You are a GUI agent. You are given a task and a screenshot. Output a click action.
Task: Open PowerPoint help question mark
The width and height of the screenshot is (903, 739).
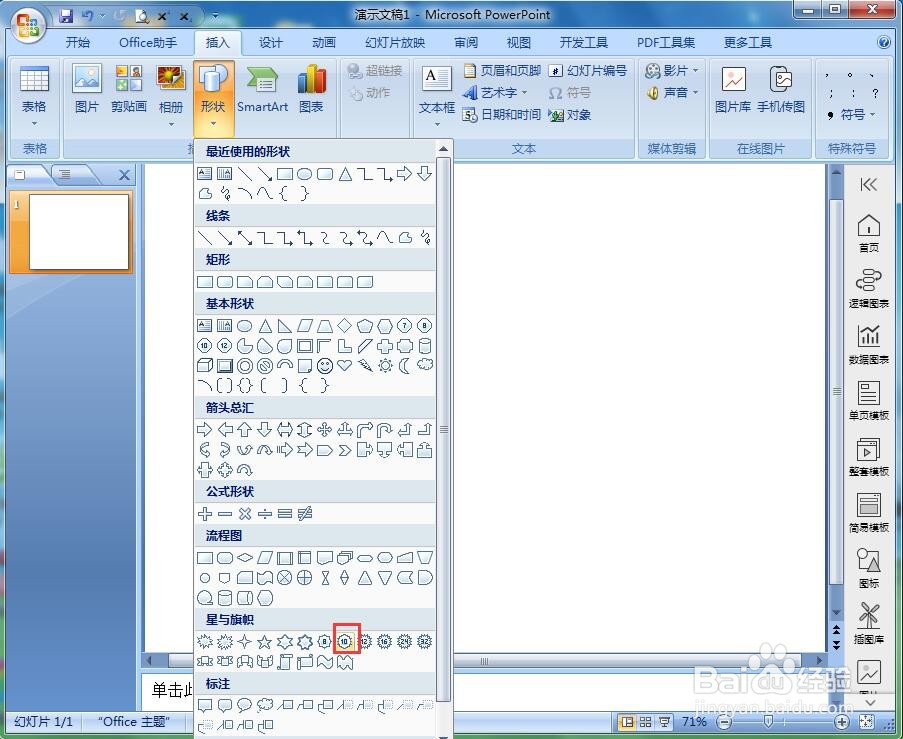(x=884, y=43)
